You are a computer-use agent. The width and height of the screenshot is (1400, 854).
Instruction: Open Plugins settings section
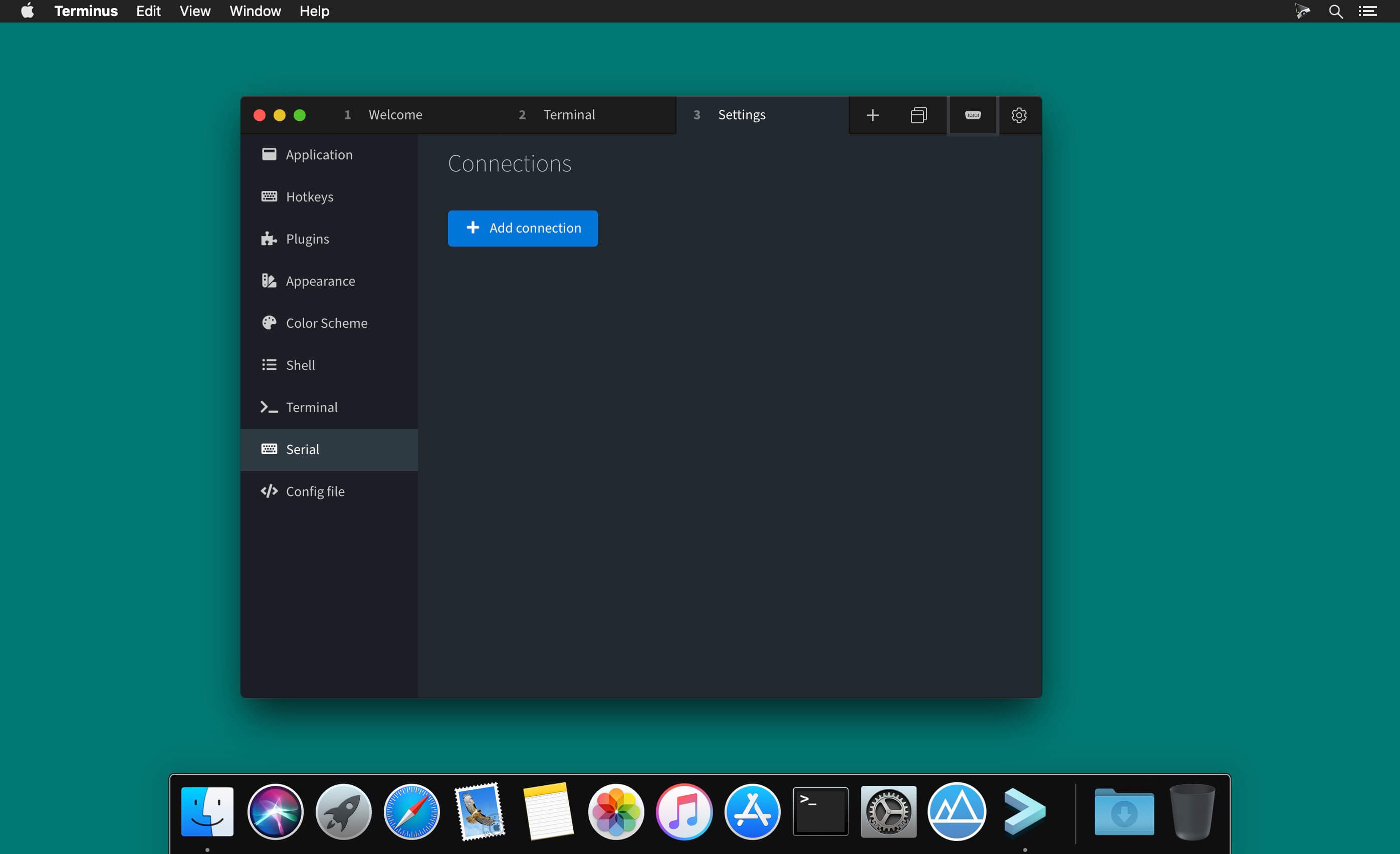(307, 238)
